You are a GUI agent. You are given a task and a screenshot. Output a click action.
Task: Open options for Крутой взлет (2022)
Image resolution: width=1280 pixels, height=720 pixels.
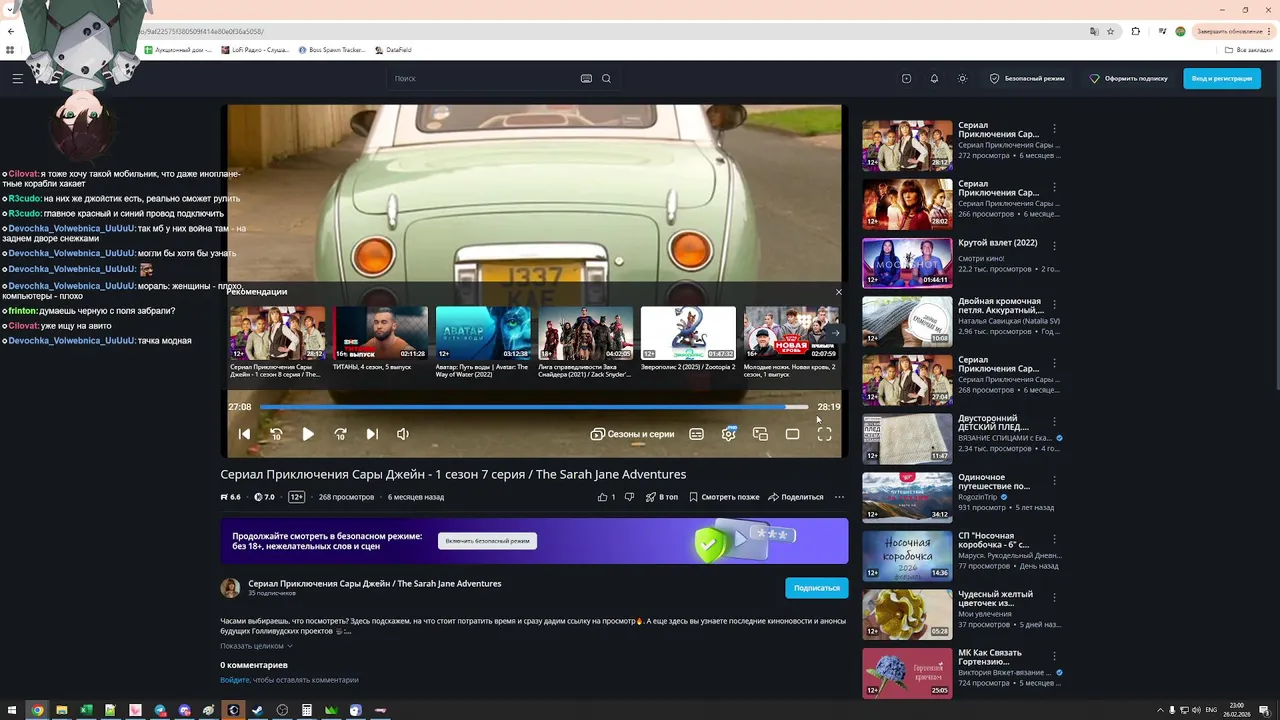pos(1054,246)
